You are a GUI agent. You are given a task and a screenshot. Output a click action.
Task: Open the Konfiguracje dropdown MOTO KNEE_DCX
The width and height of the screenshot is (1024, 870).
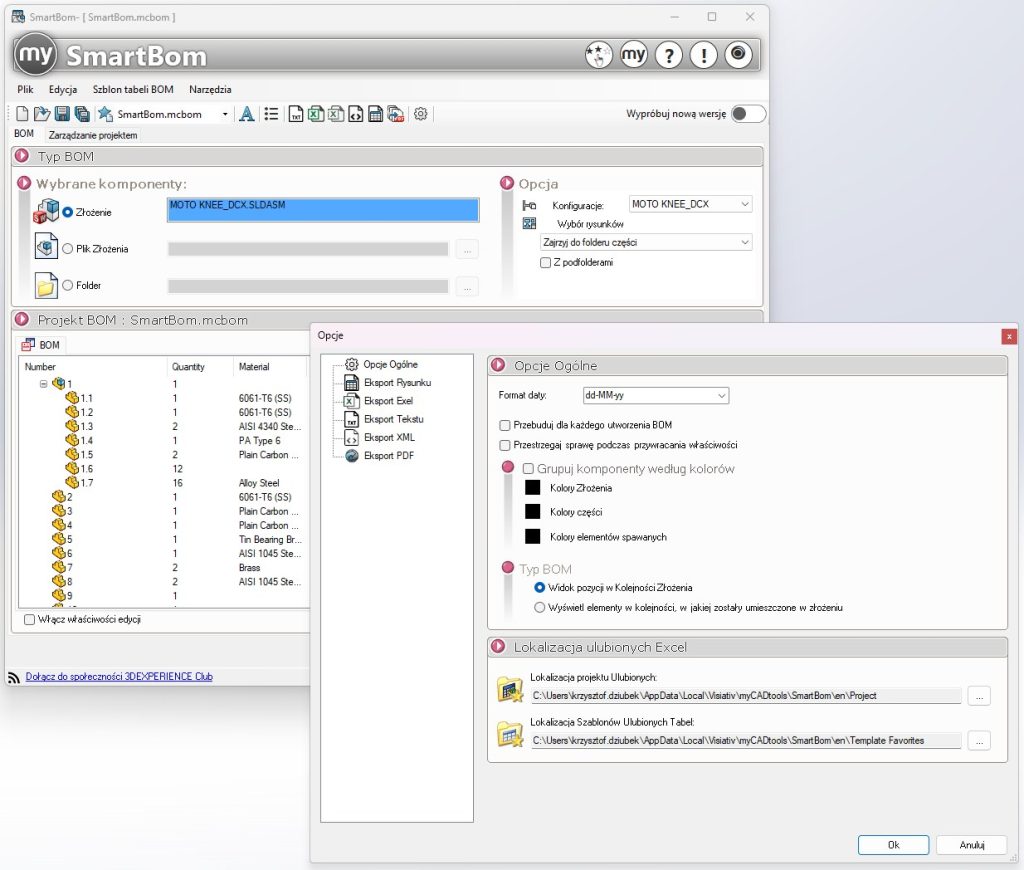click(690, 204)
